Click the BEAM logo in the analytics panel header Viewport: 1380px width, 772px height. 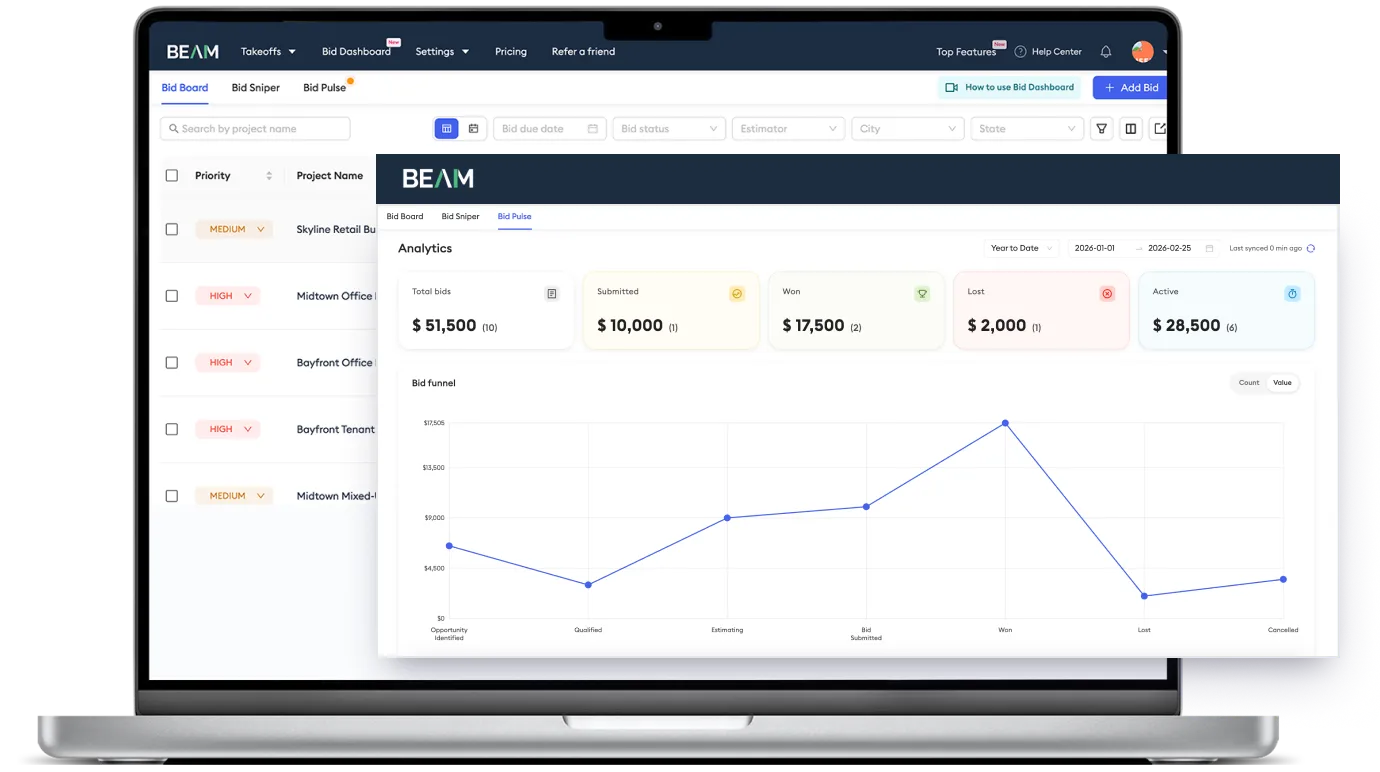pos(438,179)
